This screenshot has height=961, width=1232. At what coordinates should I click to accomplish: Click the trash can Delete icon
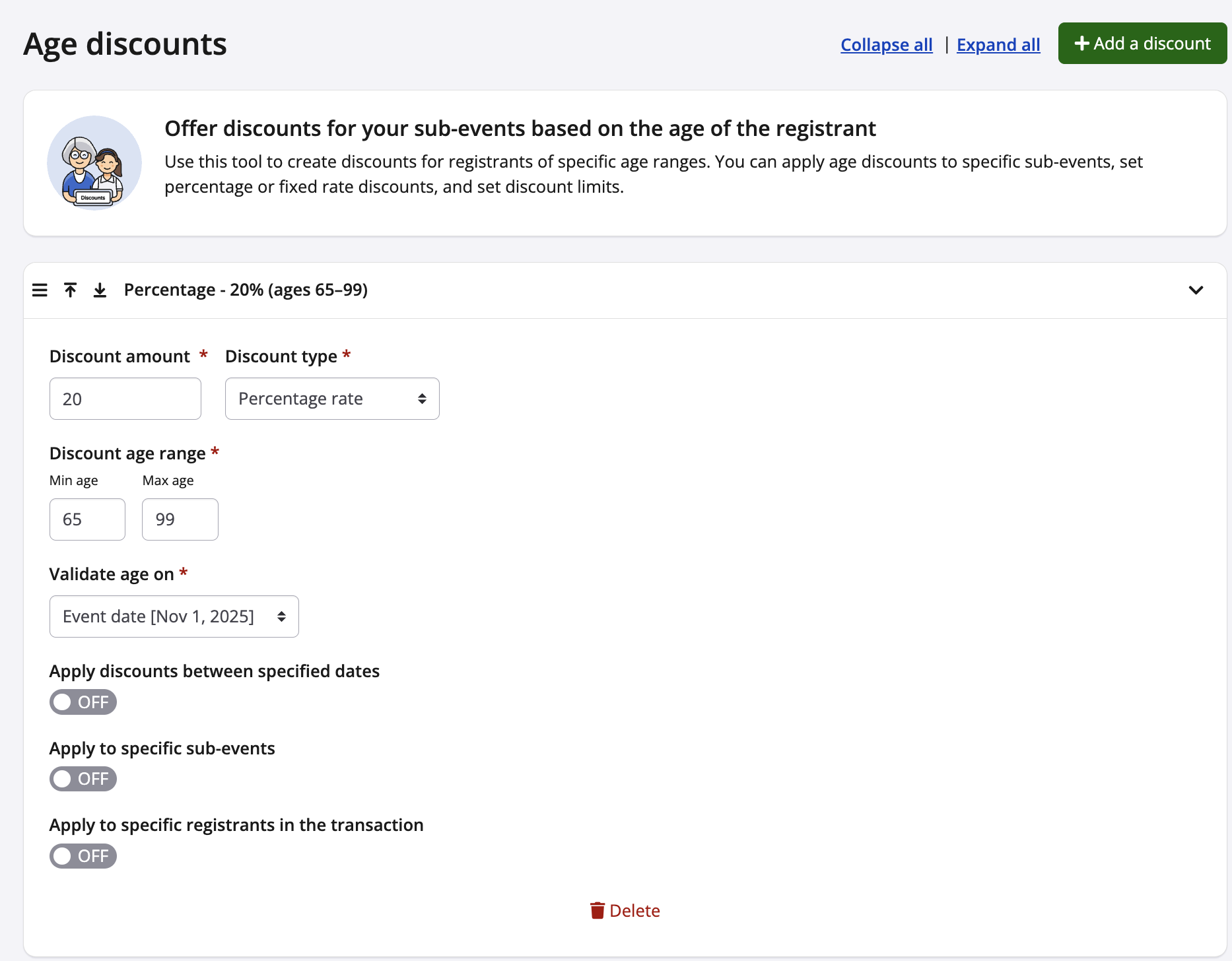(x=597, y=911)
